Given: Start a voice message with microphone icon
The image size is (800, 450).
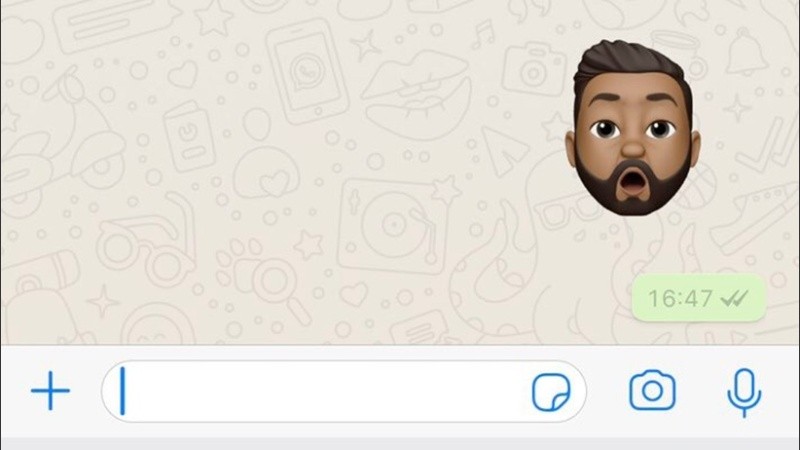Looking at the screenshot, I should tap(744, 392).
